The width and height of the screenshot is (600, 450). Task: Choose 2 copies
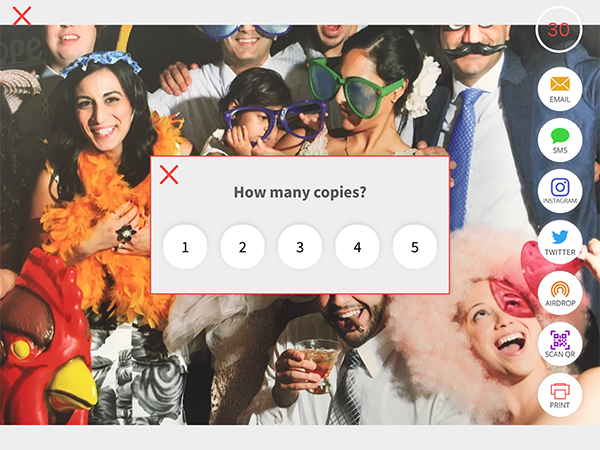[x=243, y=247]
